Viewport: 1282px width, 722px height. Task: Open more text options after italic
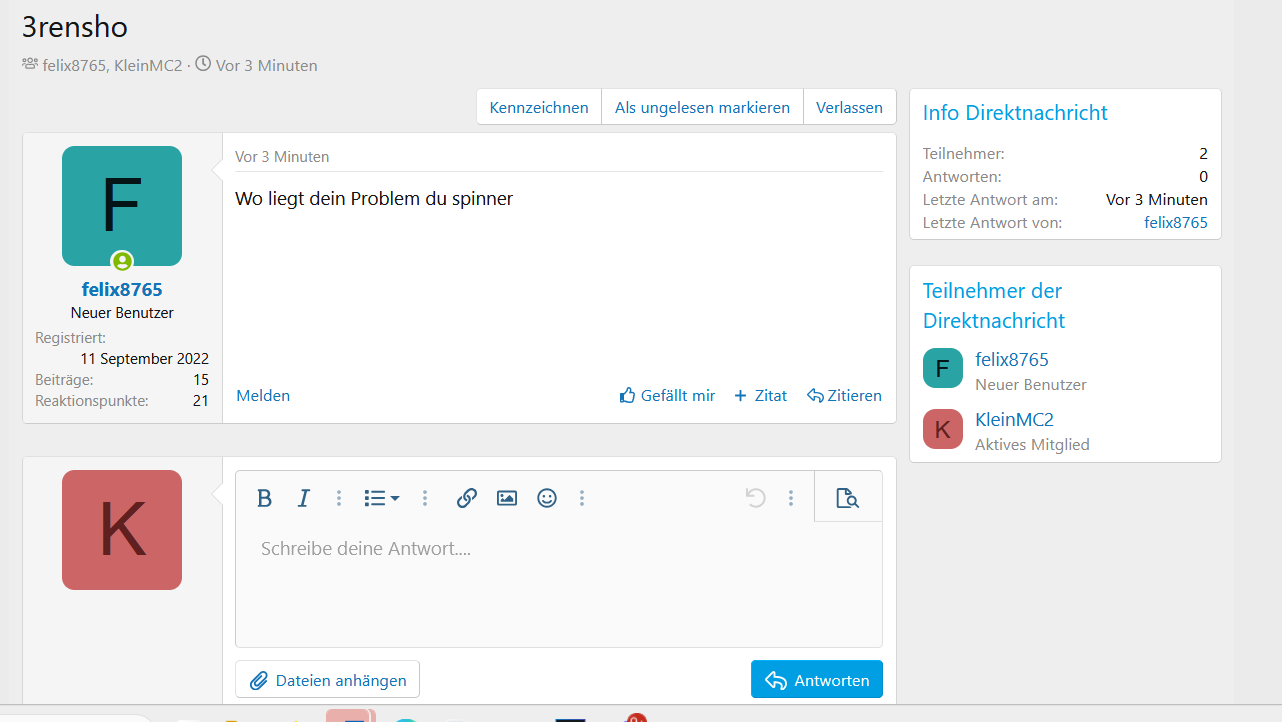pyautogui.click(x=339, y=498)
